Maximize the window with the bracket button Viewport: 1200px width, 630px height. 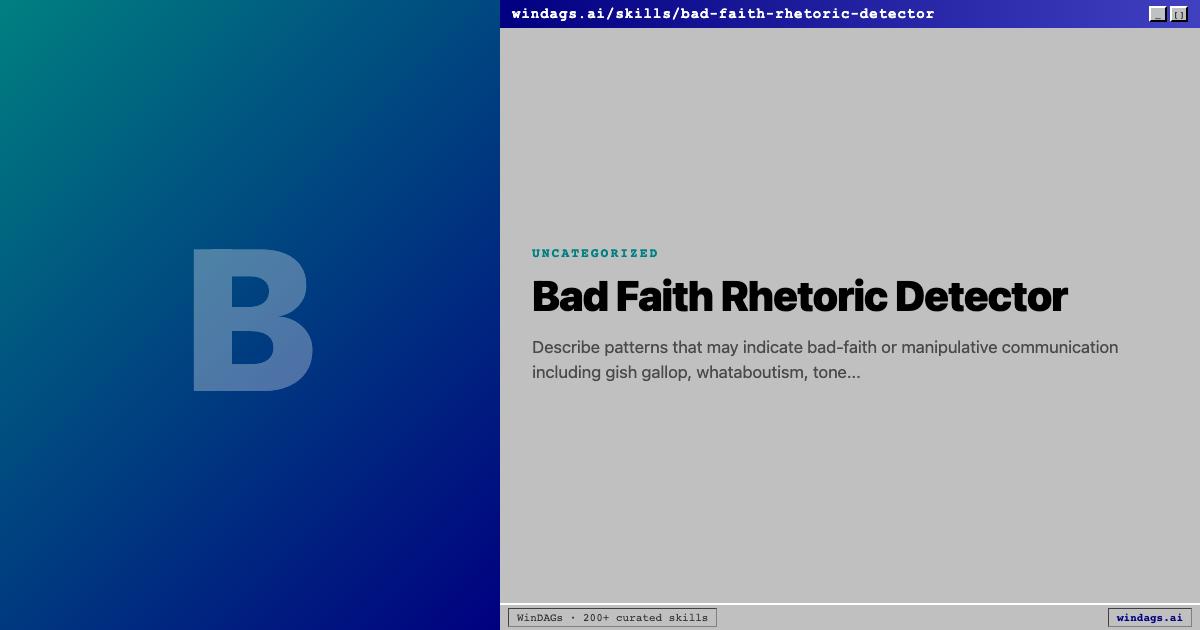tap(1178, 14)
